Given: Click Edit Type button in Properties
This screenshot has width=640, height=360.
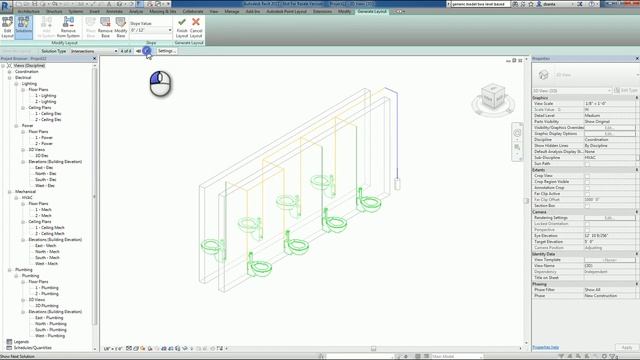Looking at the screenshot, I should click(626, 91).
